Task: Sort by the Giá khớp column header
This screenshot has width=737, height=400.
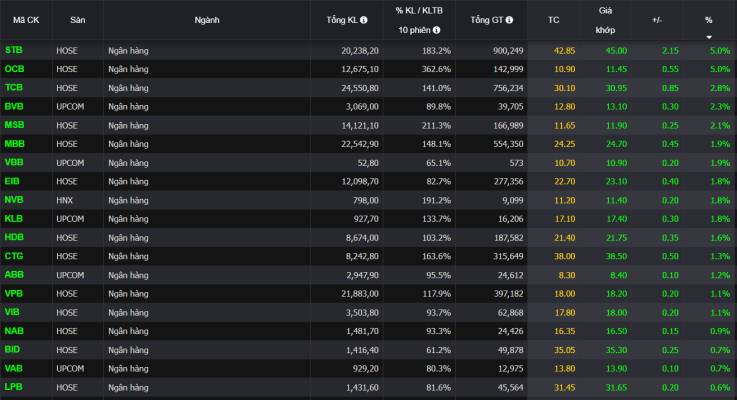Action: (605, 20)
